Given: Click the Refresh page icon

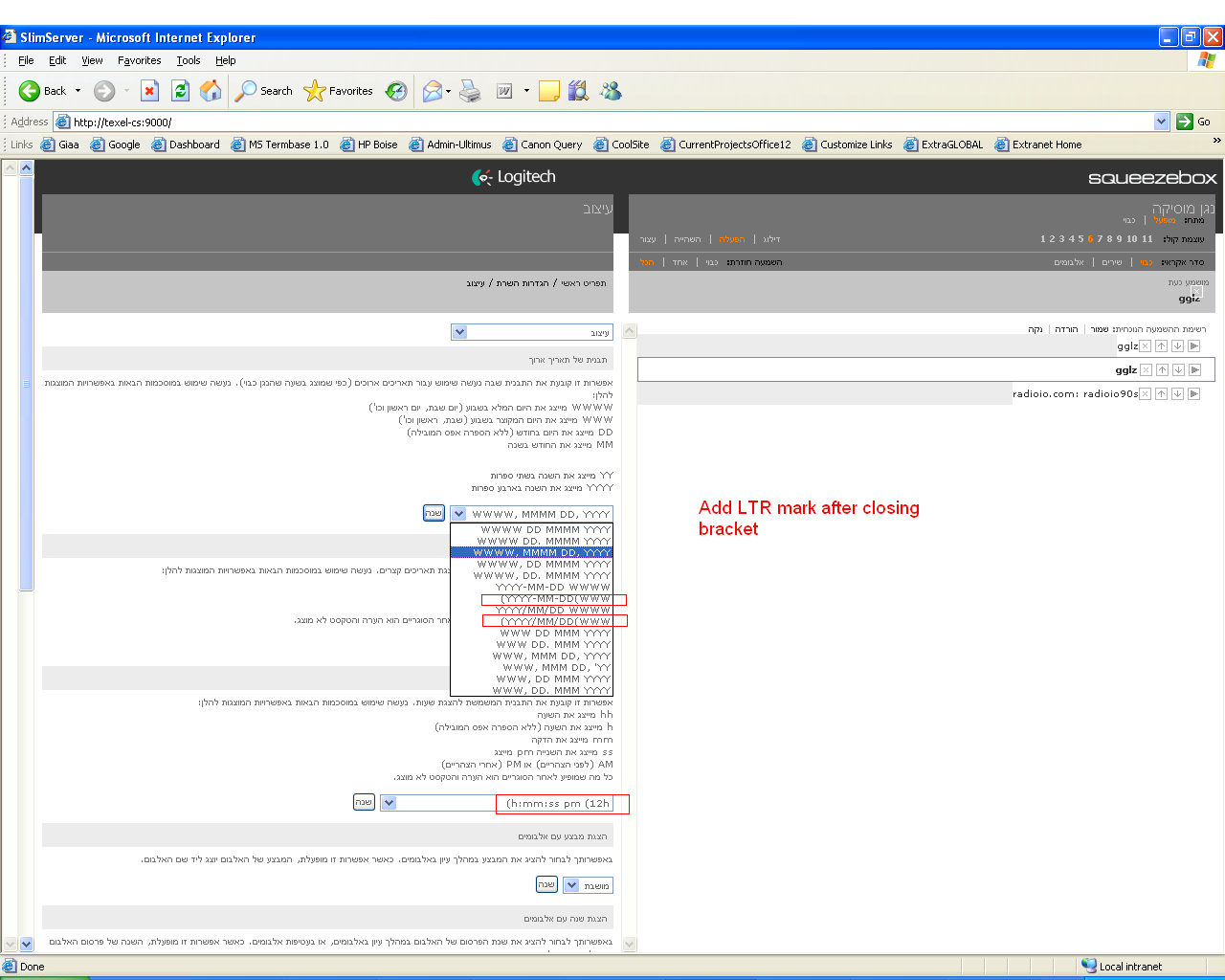Looking at the screenshot, I should point(180,91).
